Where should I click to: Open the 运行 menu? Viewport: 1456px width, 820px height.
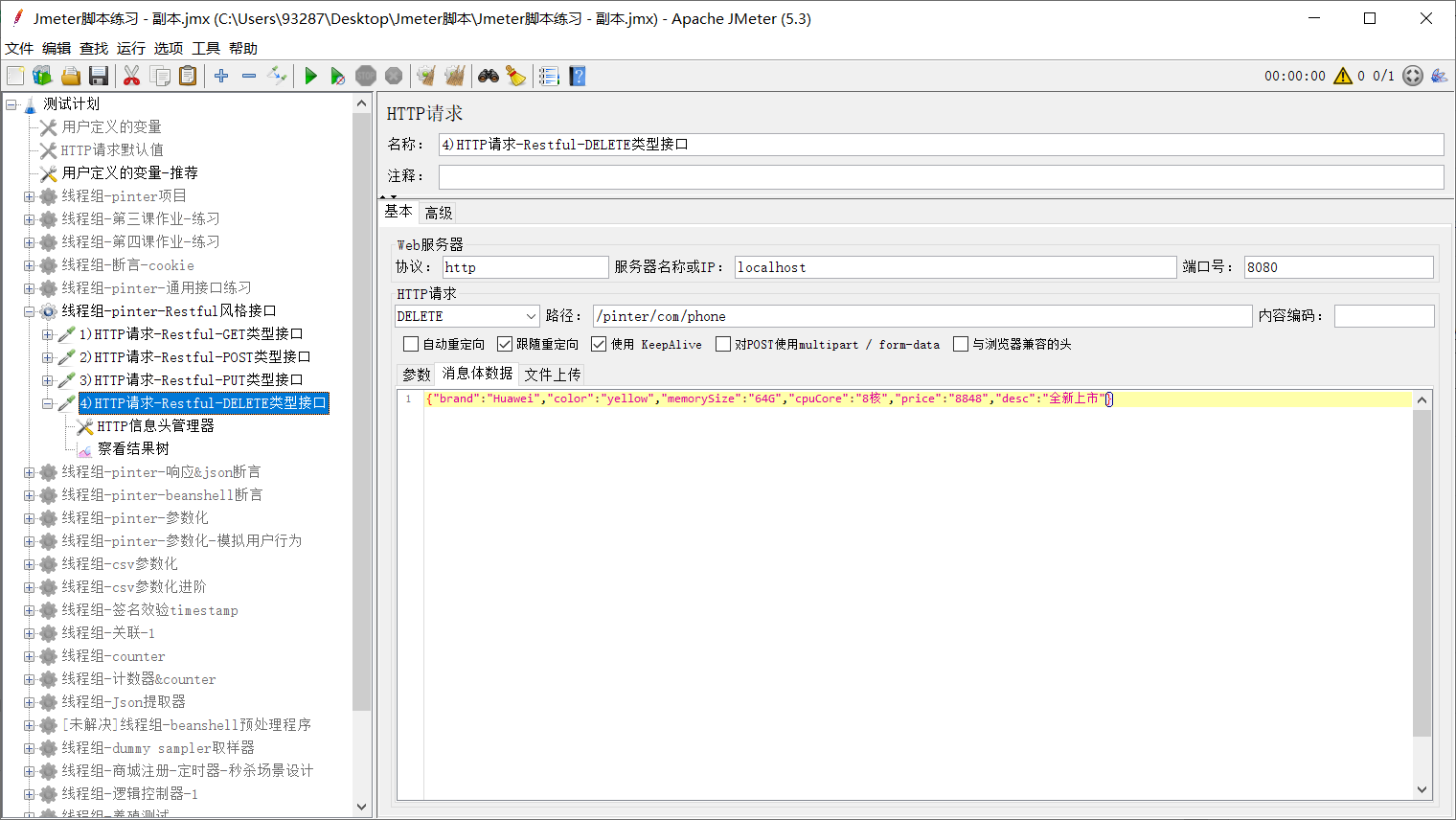131,48
